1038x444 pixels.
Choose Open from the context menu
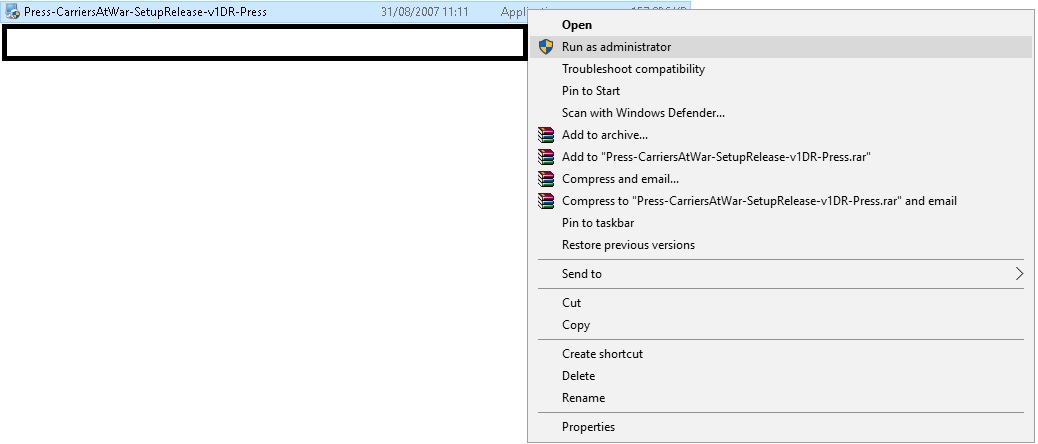pos(577,25)
